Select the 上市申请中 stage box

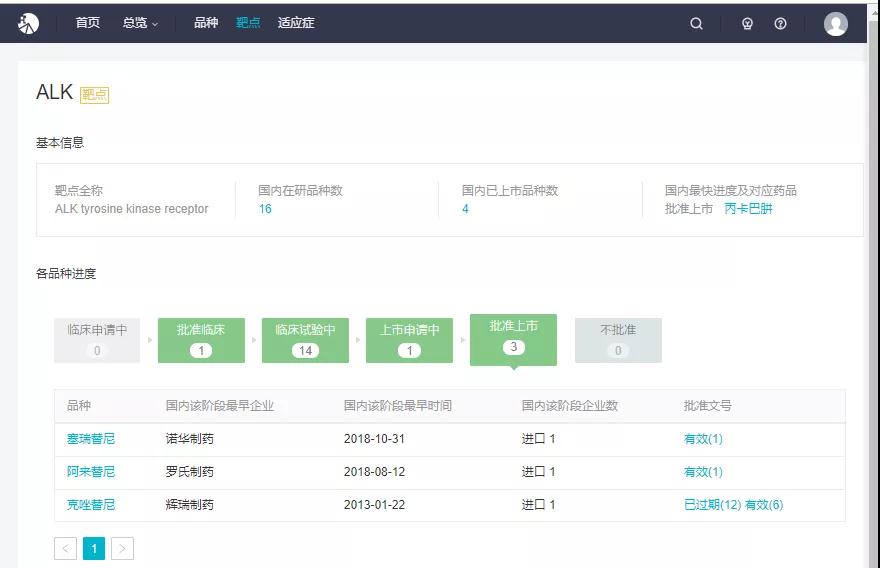(x=409, y=340)
